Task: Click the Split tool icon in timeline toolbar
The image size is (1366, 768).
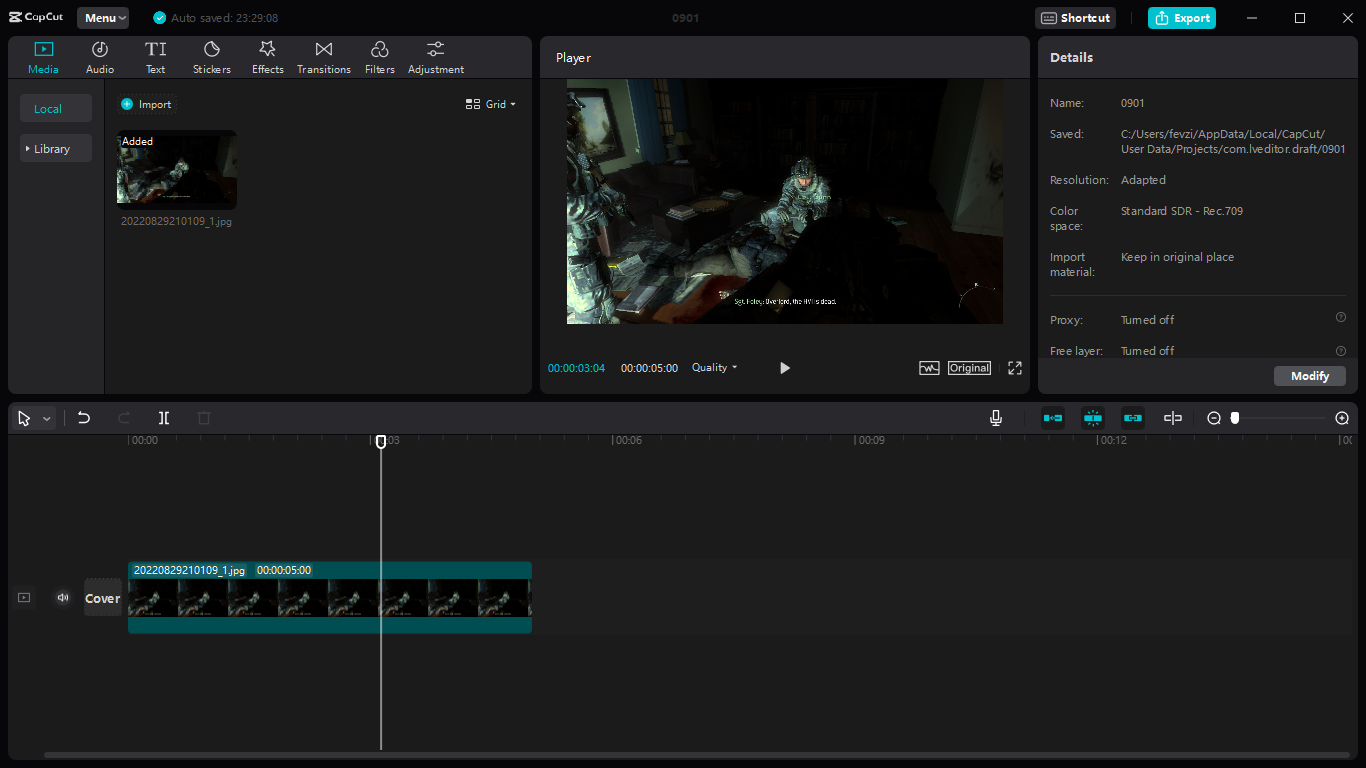Action: click(164, 418)
